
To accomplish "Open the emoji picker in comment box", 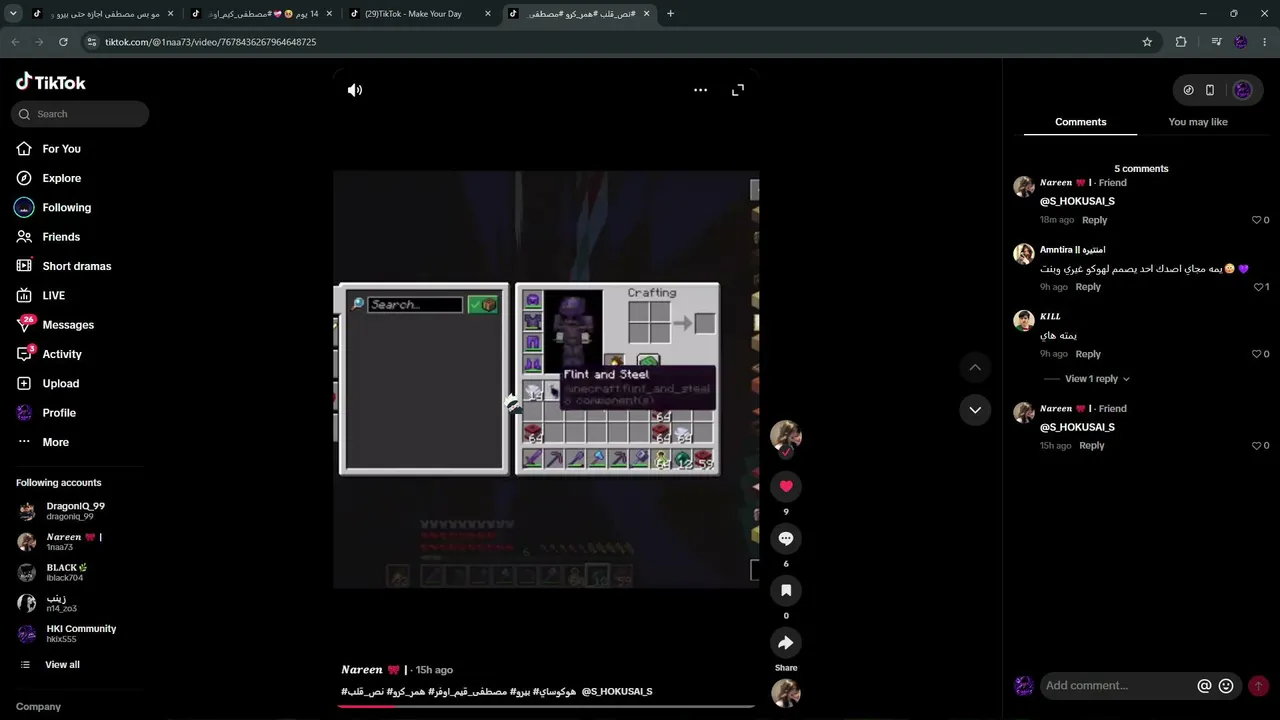I will click(1226, 686).
